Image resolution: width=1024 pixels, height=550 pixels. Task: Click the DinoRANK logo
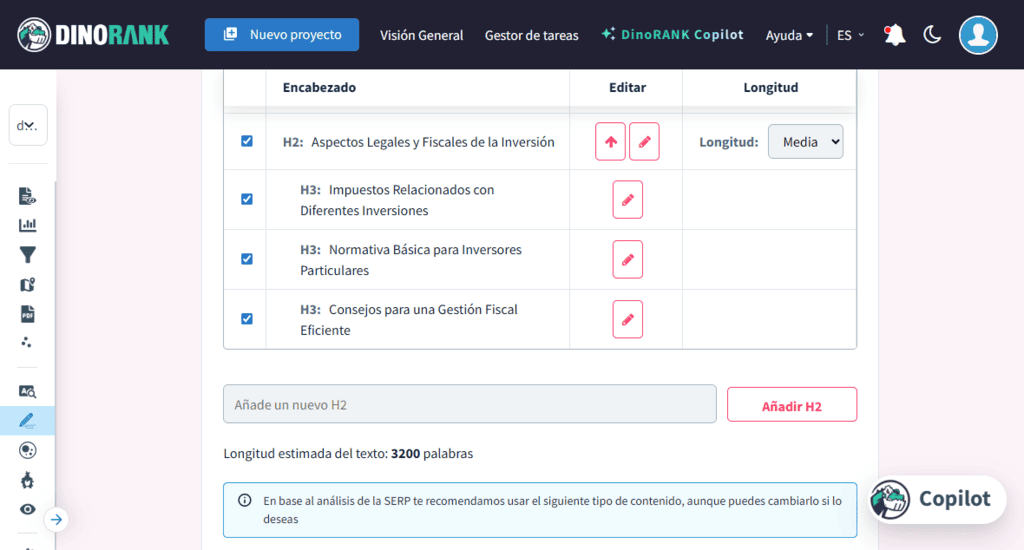tap(93, 35)
